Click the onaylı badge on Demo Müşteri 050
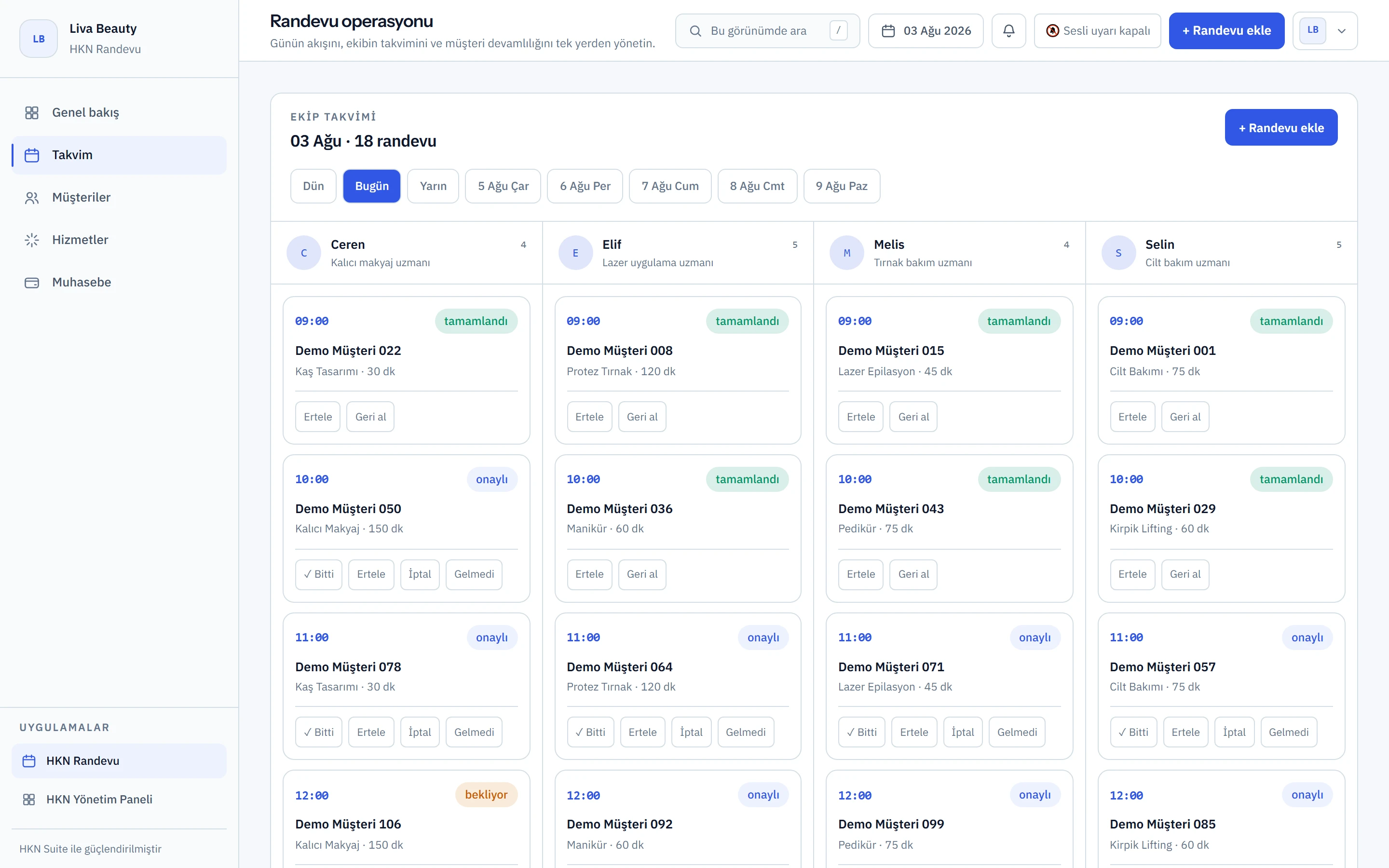 (x=492, y=479)
